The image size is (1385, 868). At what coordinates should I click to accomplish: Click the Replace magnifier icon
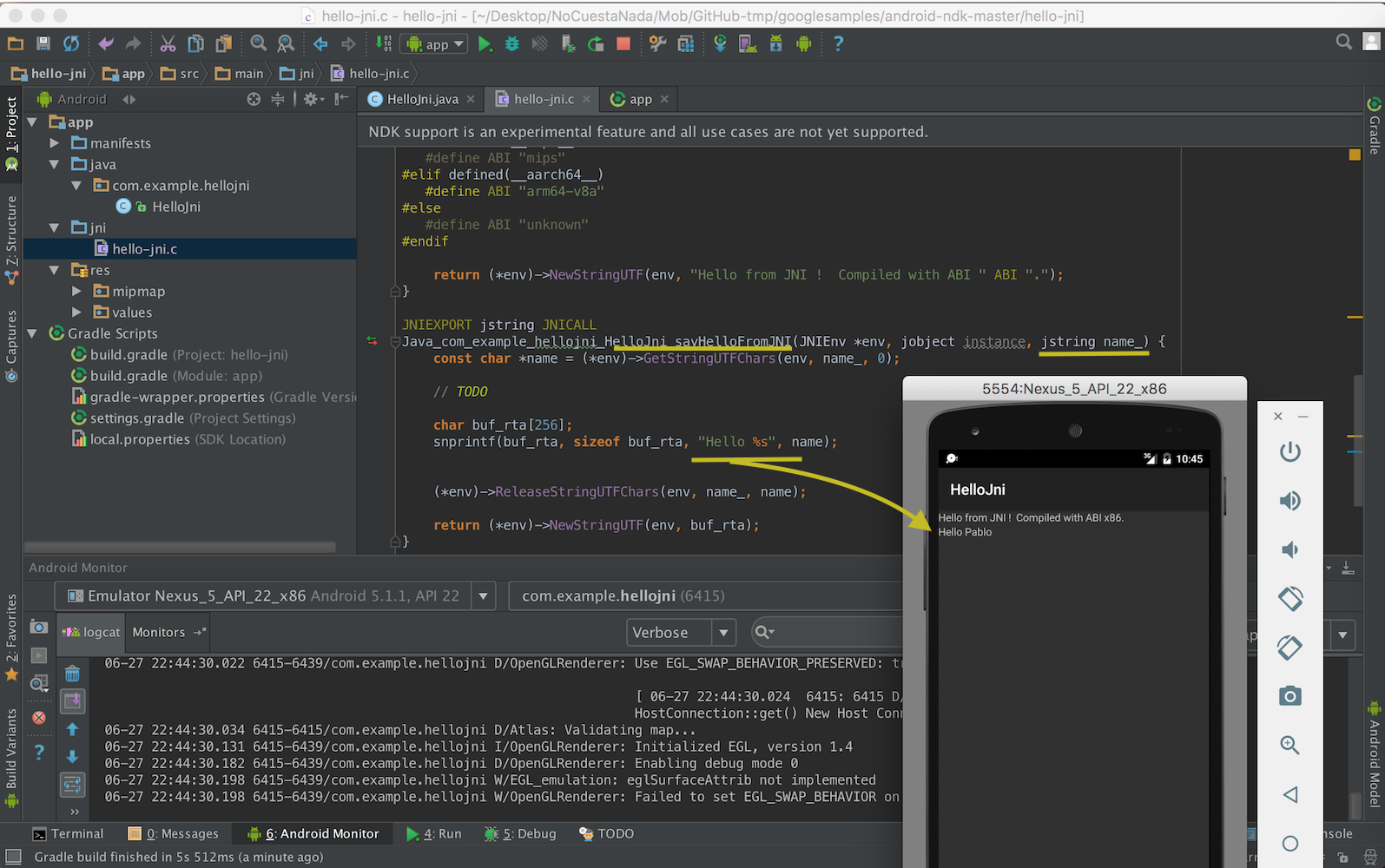(x=286, y=43)
